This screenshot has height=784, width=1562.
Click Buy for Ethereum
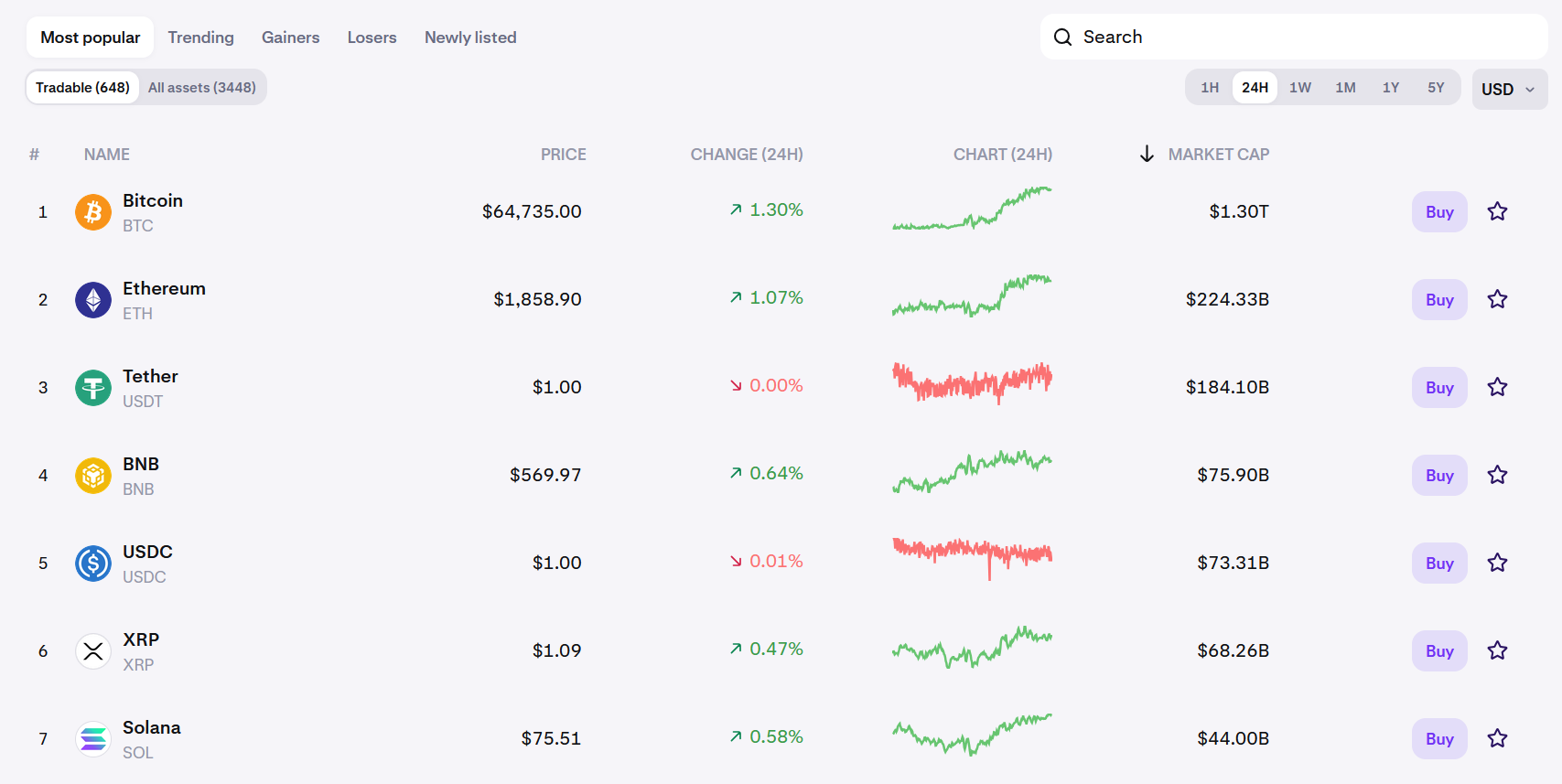(1439, 300)
